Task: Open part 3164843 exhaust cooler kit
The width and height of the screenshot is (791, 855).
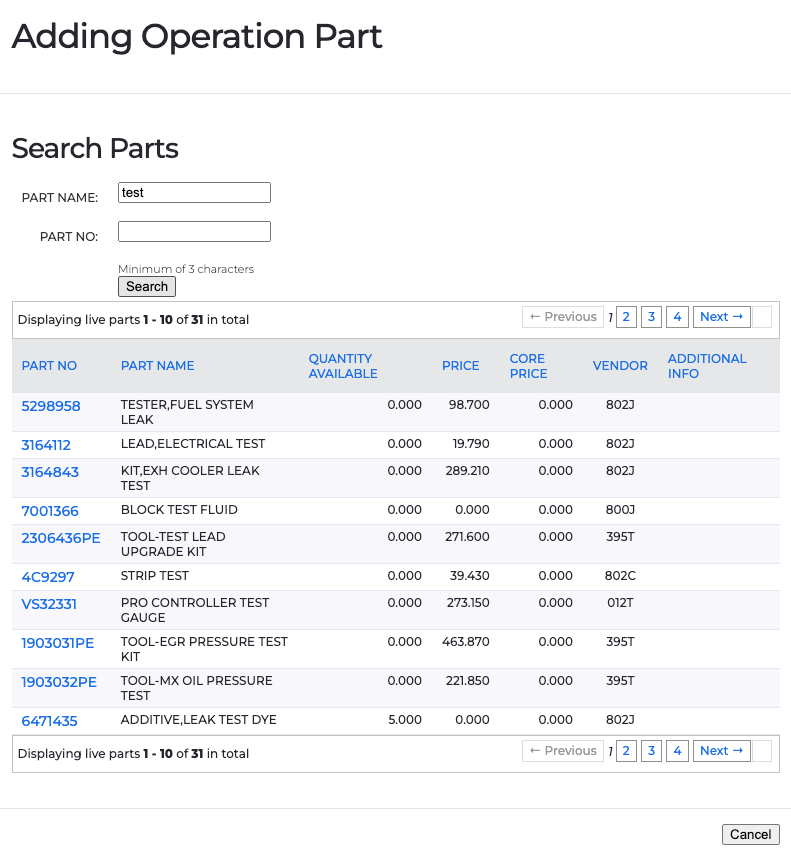Action: point(50,472)
